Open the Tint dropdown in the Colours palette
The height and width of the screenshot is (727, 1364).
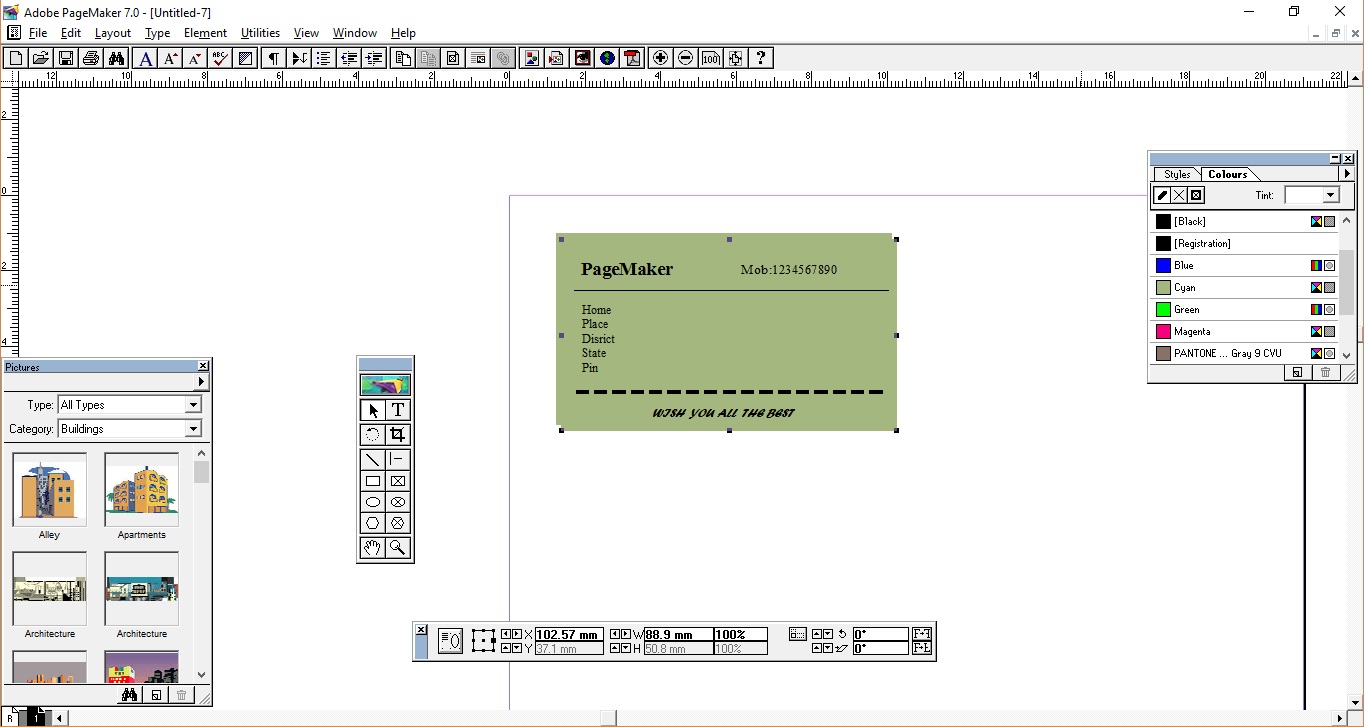click(1332, 195)
